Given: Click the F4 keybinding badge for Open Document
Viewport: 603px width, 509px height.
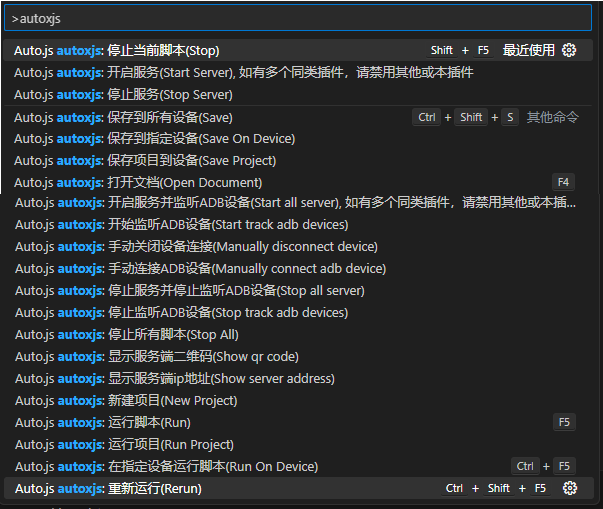Looking at the screenshot, I should [563, 182].
